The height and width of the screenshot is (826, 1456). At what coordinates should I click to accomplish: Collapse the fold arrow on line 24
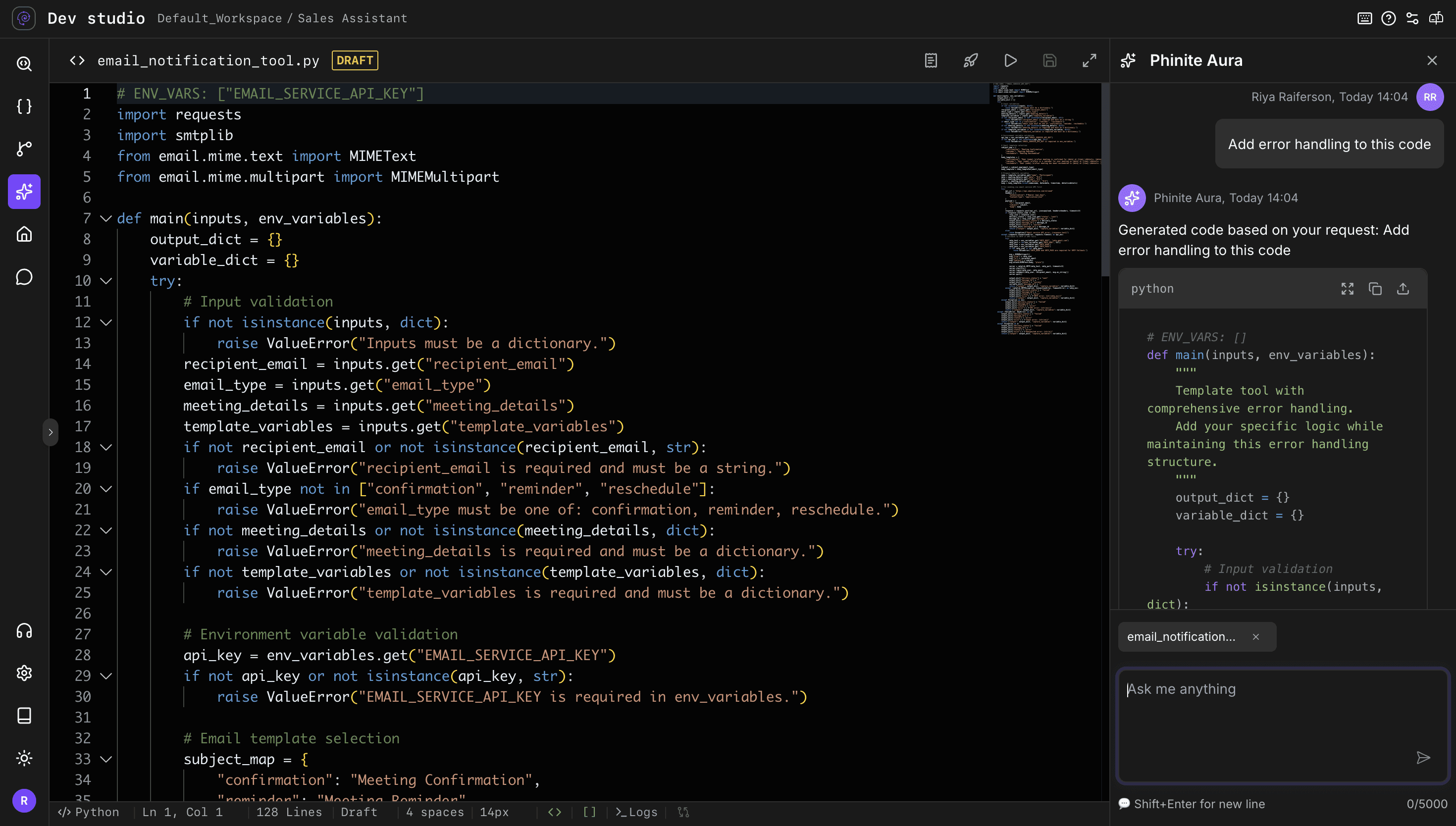tap(105, 572)
